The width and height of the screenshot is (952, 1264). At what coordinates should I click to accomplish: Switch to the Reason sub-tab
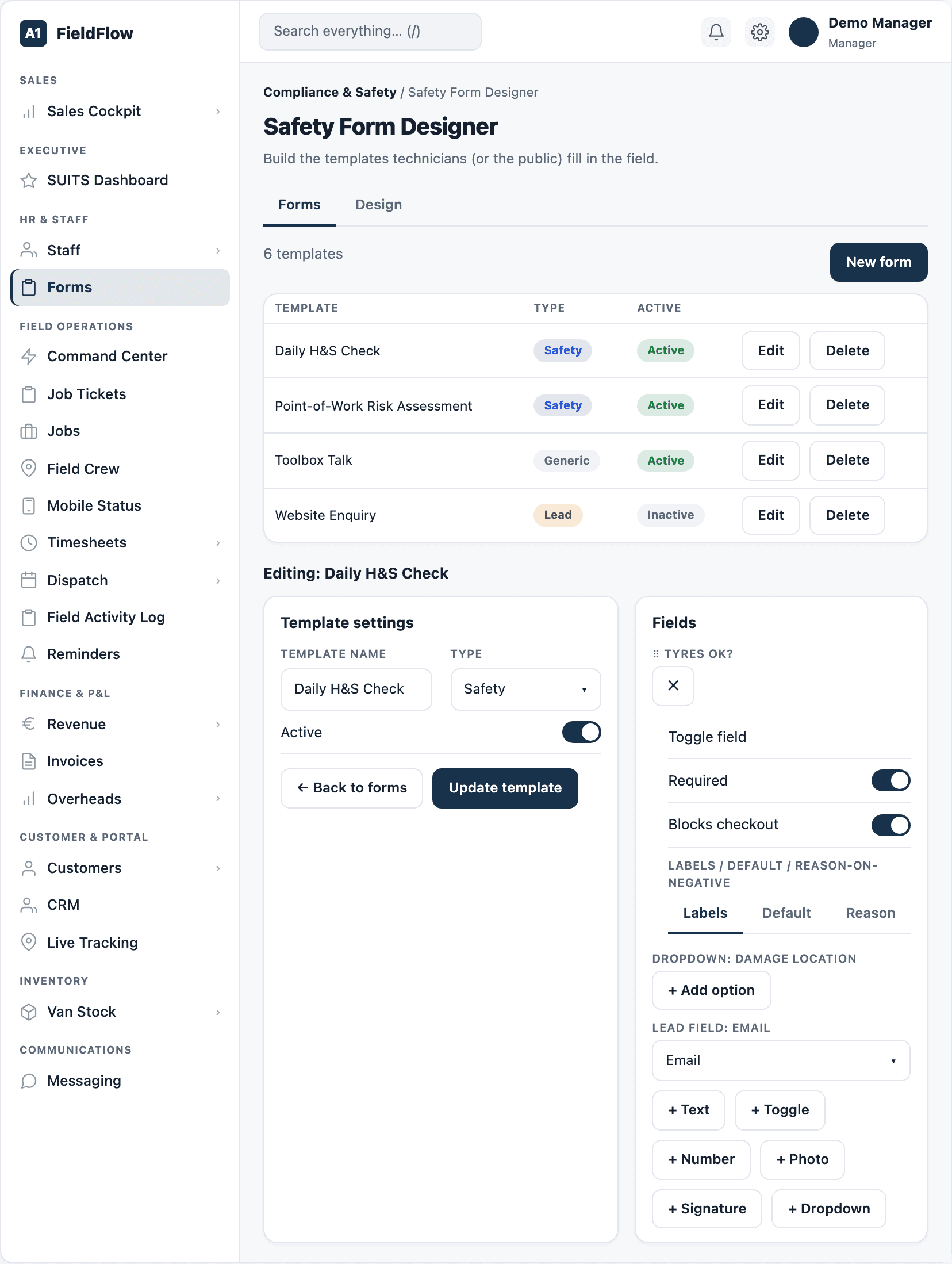[x=870, y=913]
